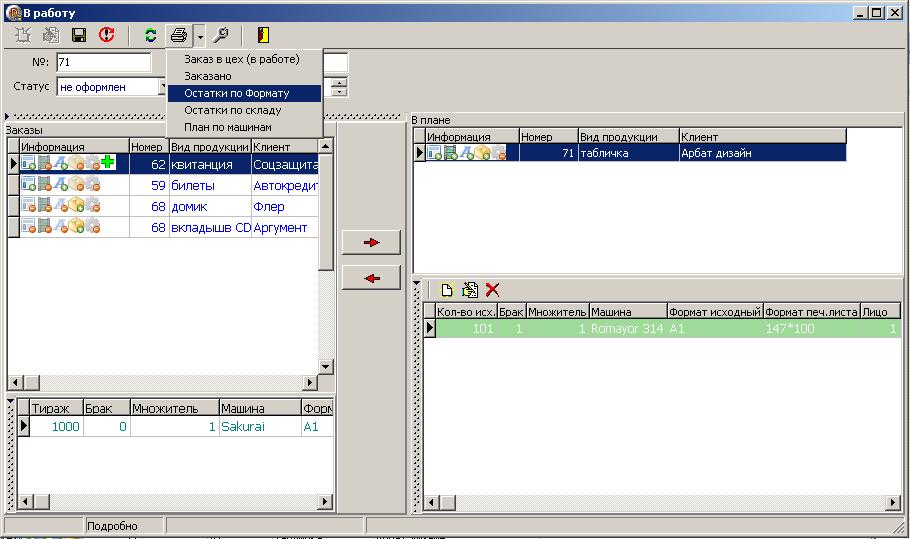
Task: Click the red left arrow remove-from-plan button
Action: click(371, 278)
